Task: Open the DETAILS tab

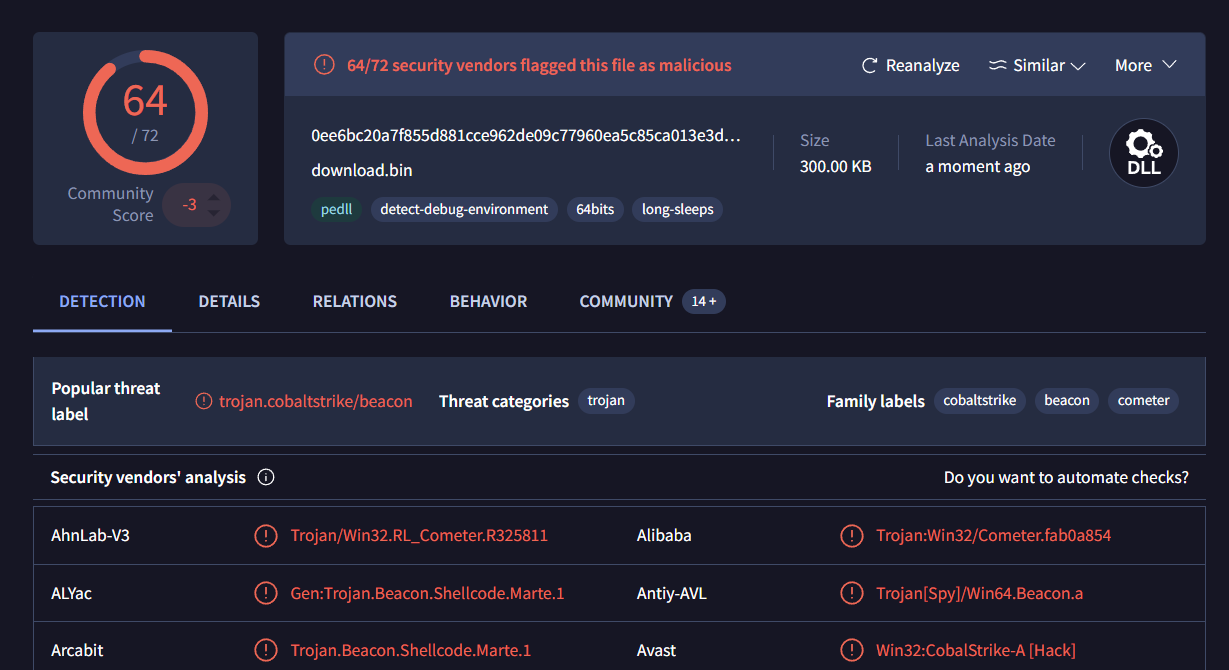Action: 229,301
